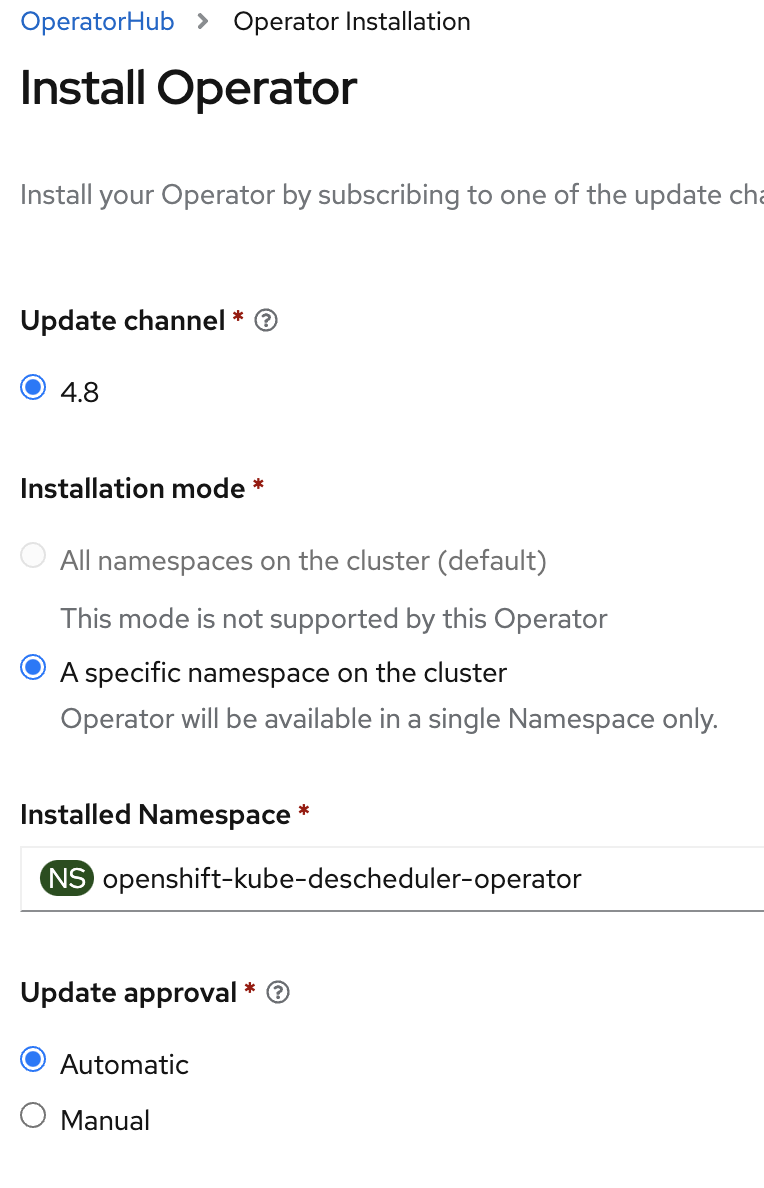Select a specific namespace installation mode
The width and height of the screenshot is (764, 1188).
click(x=33, y=668)
